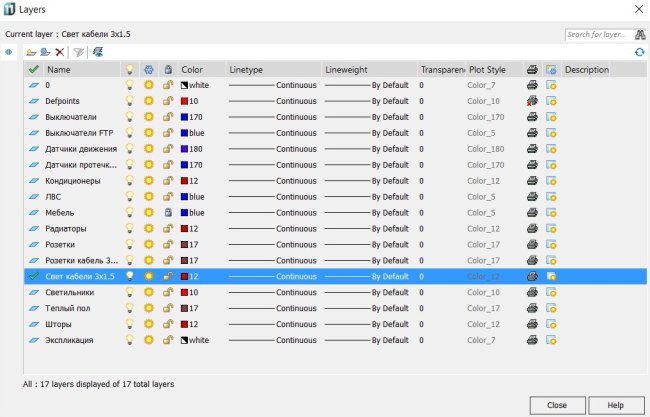Image resolution: width=650 pixels, height=417 pixels.
Task: Click the red X Delete Layer icon
Action: (x=60, y=51)
